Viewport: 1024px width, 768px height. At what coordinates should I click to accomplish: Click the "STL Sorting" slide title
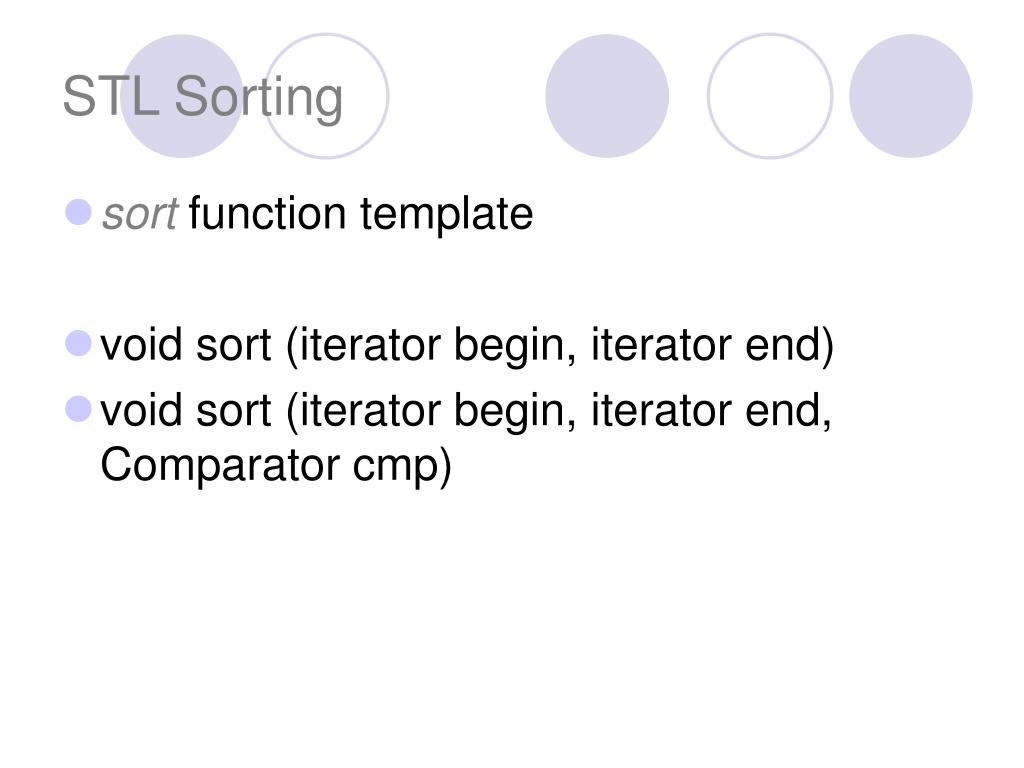[202, 97]
